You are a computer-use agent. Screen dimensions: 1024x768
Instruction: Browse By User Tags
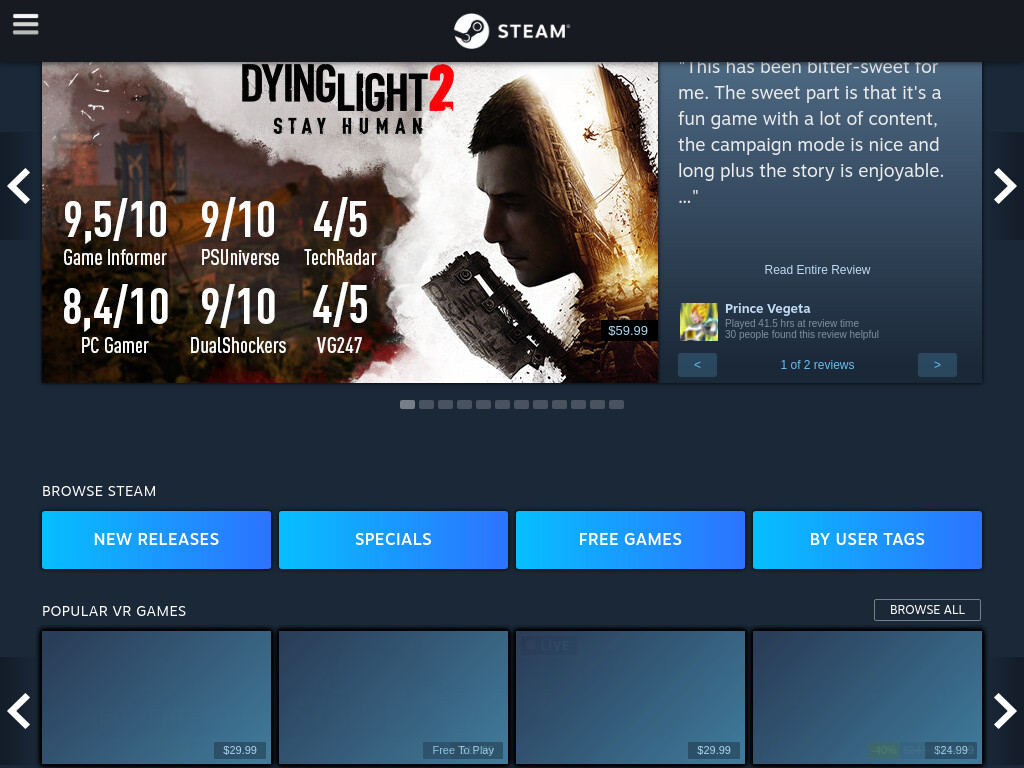tap(867, 540)
